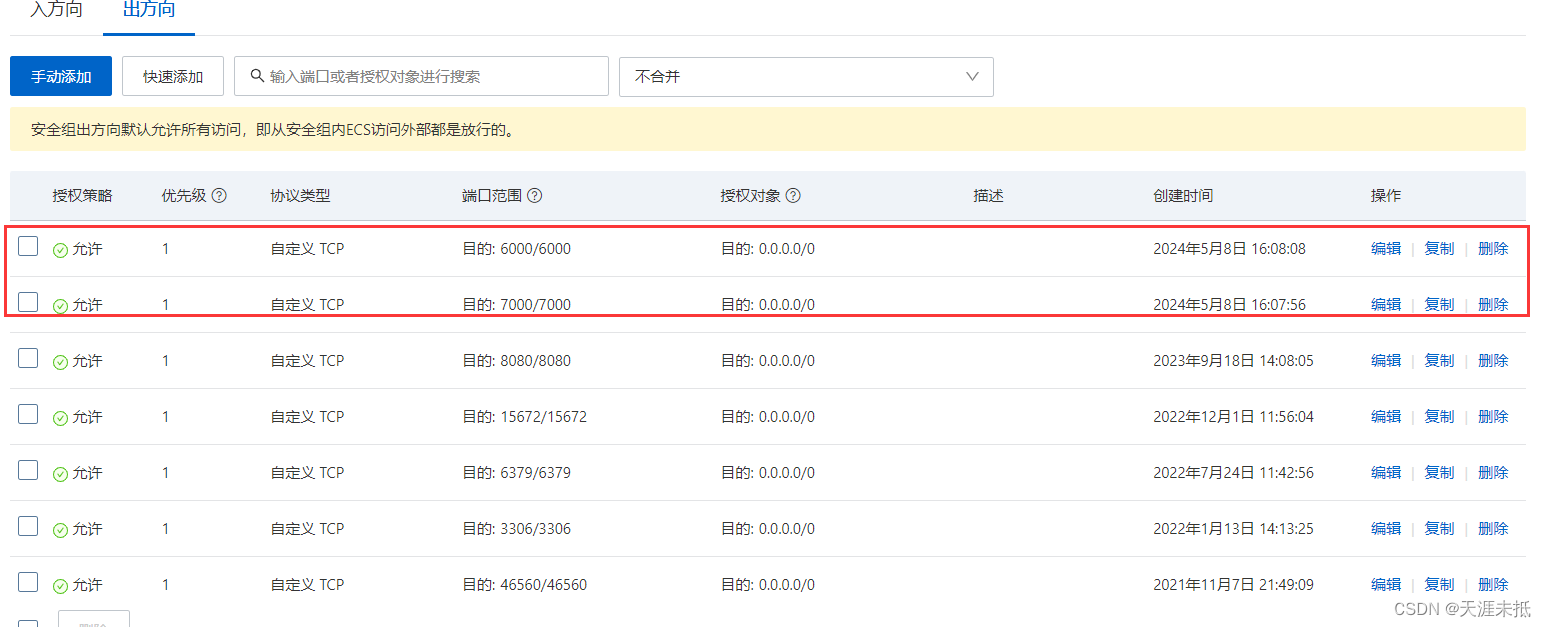Copy the 46560/46560 rule
This screenshot has width=1546, height=627.
pos(1439,585)
